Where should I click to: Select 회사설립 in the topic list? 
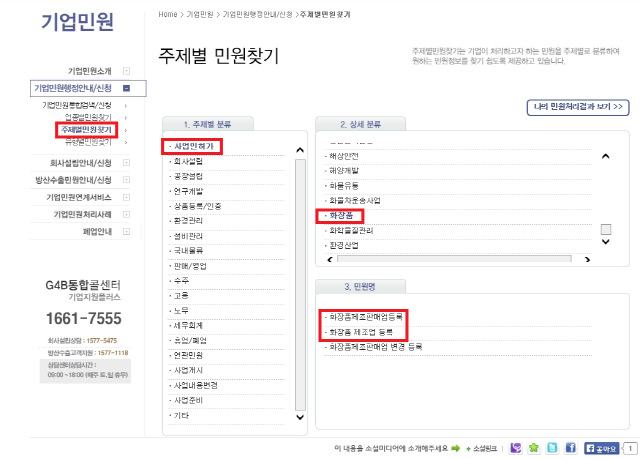pos(188,161)
